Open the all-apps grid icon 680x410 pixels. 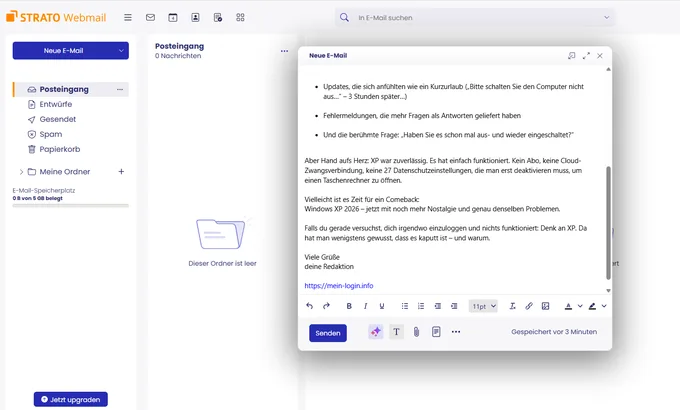pyautogui.click(x=240, y=17)
